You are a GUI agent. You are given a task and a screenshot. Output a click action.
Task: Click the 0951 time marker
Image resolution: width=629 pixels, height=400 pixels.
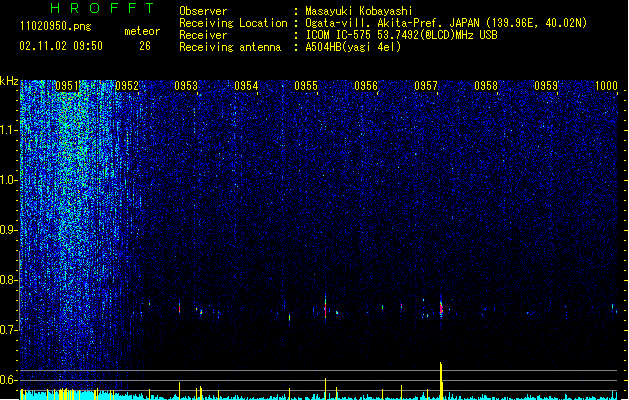(x=67, y=86)
